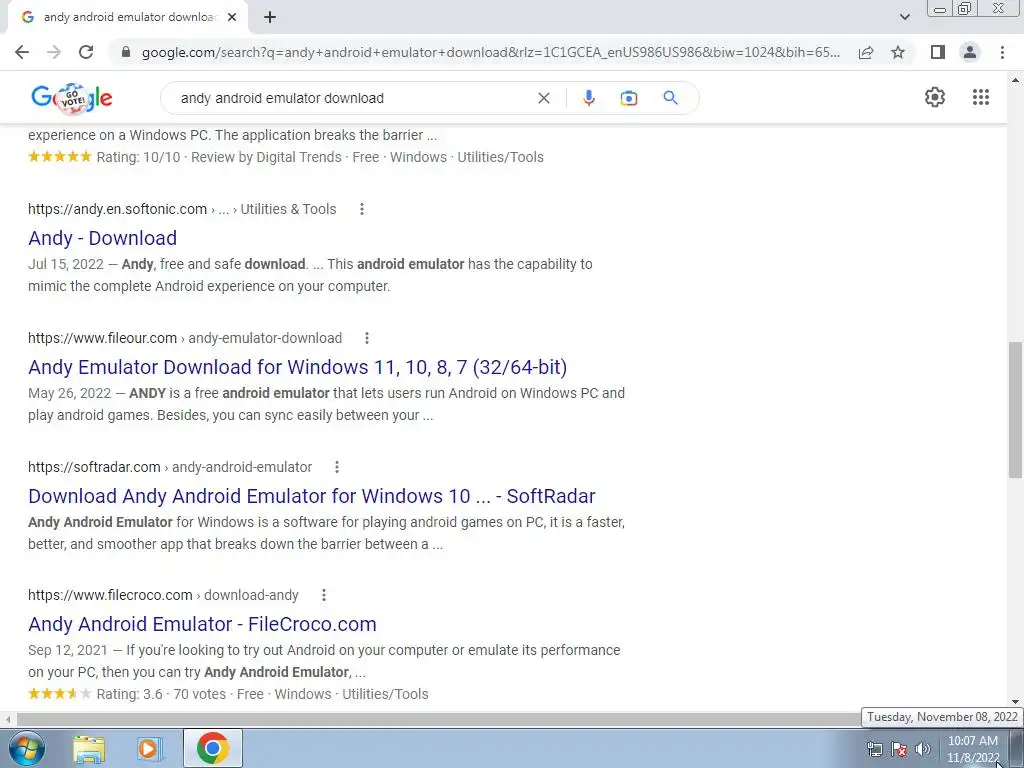Click the browser forward arrow
The image size is (1024, 768).
coord(54,52)
